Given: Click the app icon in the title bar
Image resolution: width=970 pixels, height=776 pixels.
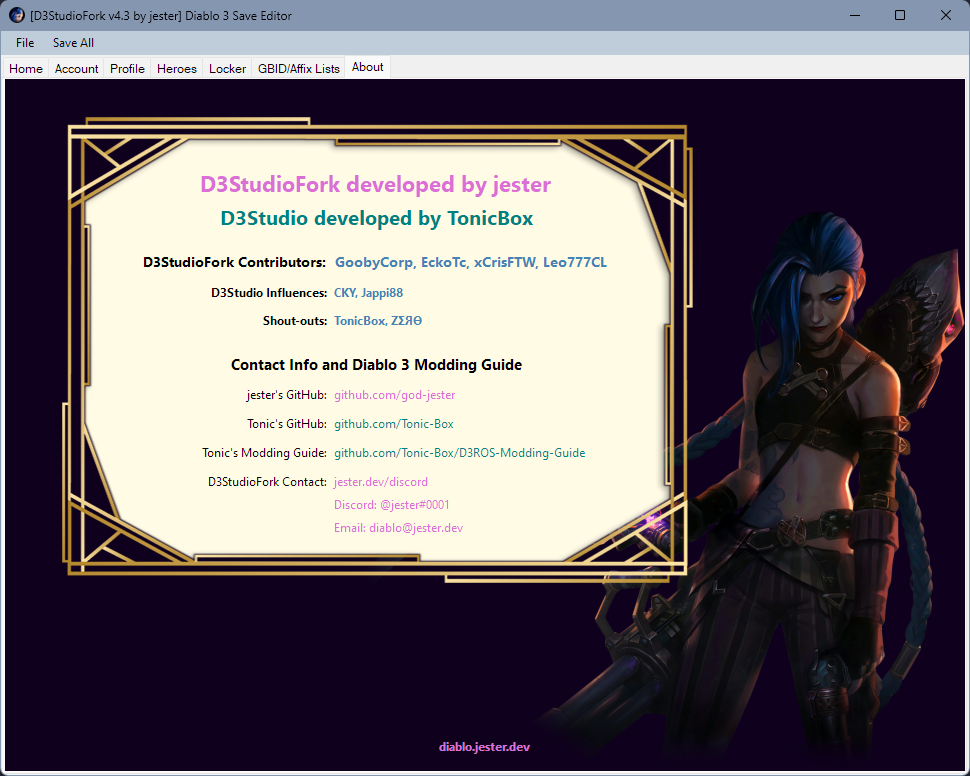Looking at the screenshot, I should 17,15.
